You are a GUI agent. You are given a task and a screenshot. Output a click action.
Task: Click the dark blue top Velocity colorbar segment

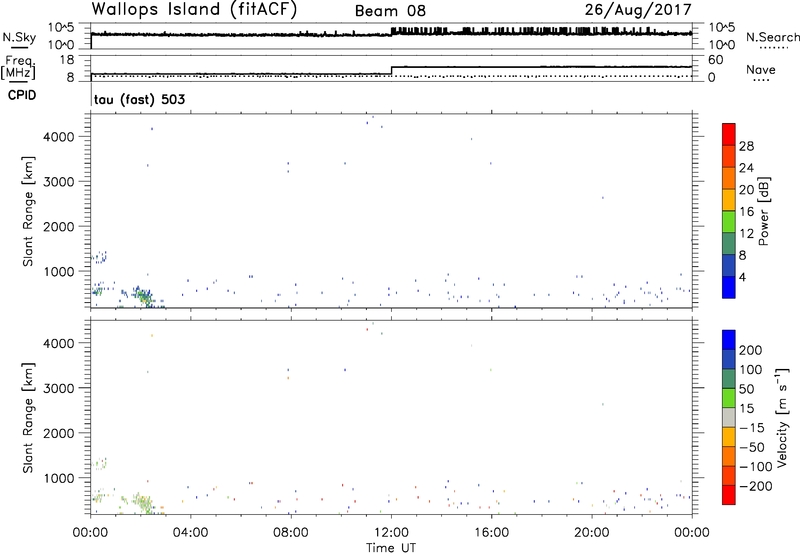click(729, 340)
